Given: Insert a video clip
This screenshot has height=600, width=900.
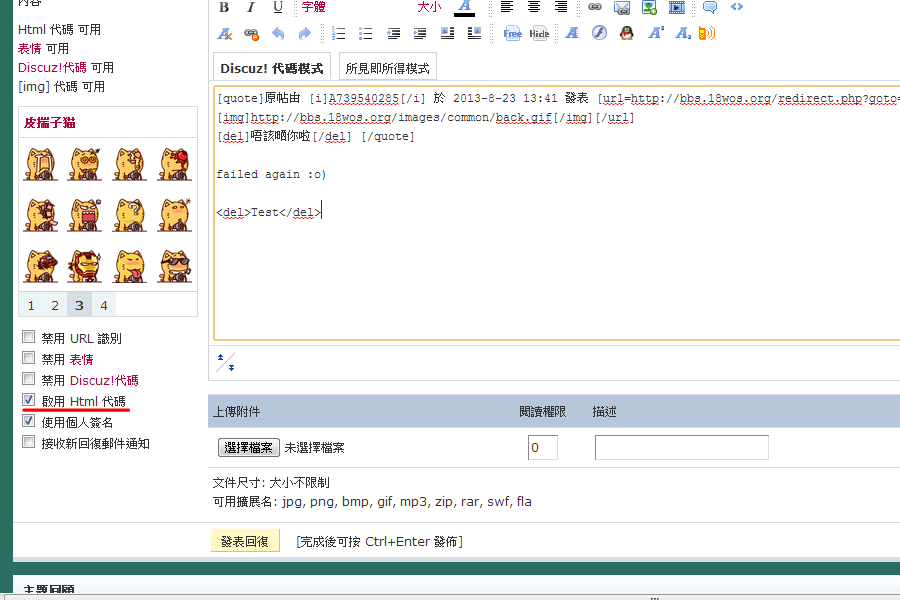Looking at the screenshot, I should coord(677,7).
